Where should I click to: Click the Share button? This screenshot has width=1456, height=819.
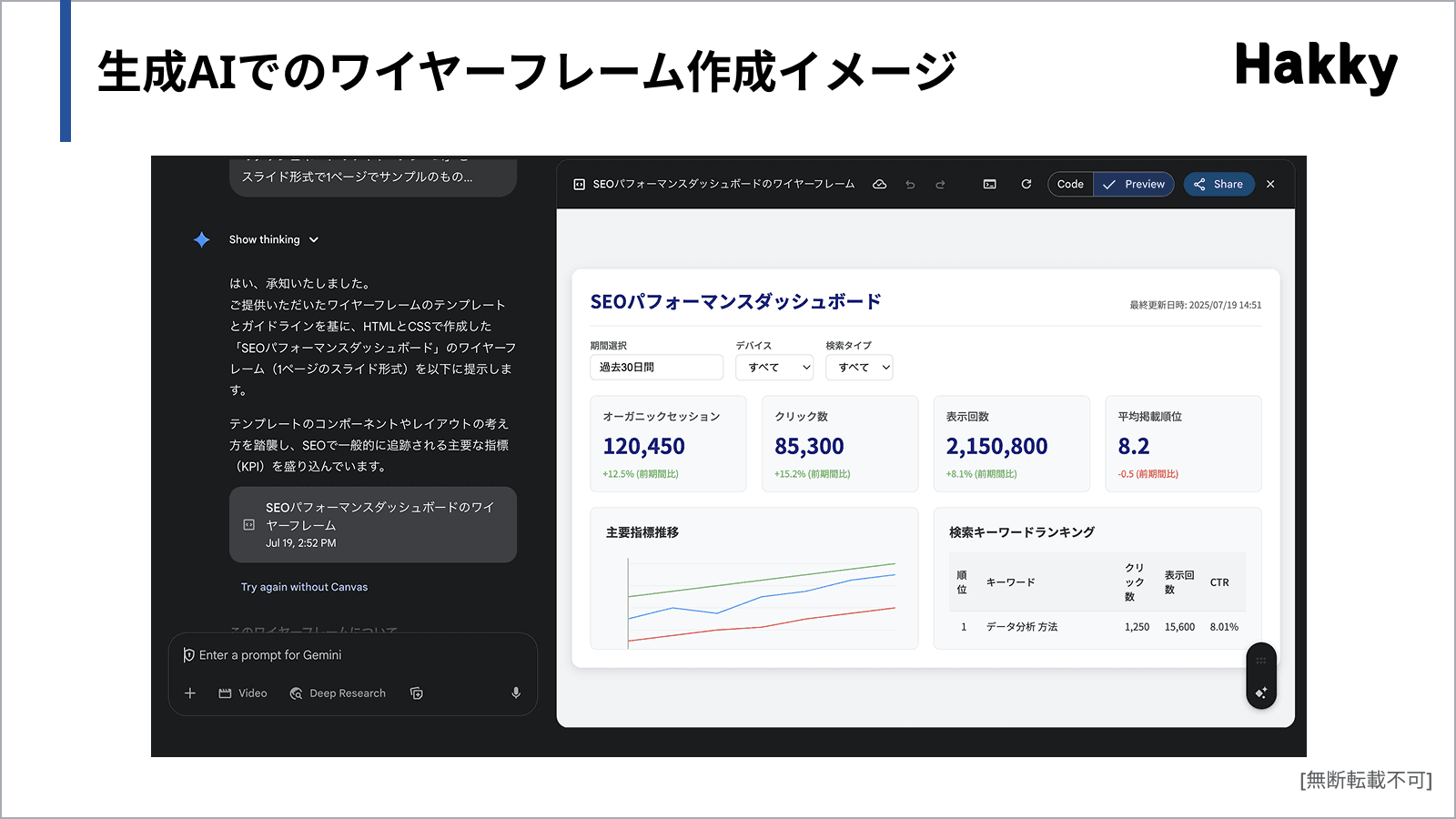click(1218, 184)
